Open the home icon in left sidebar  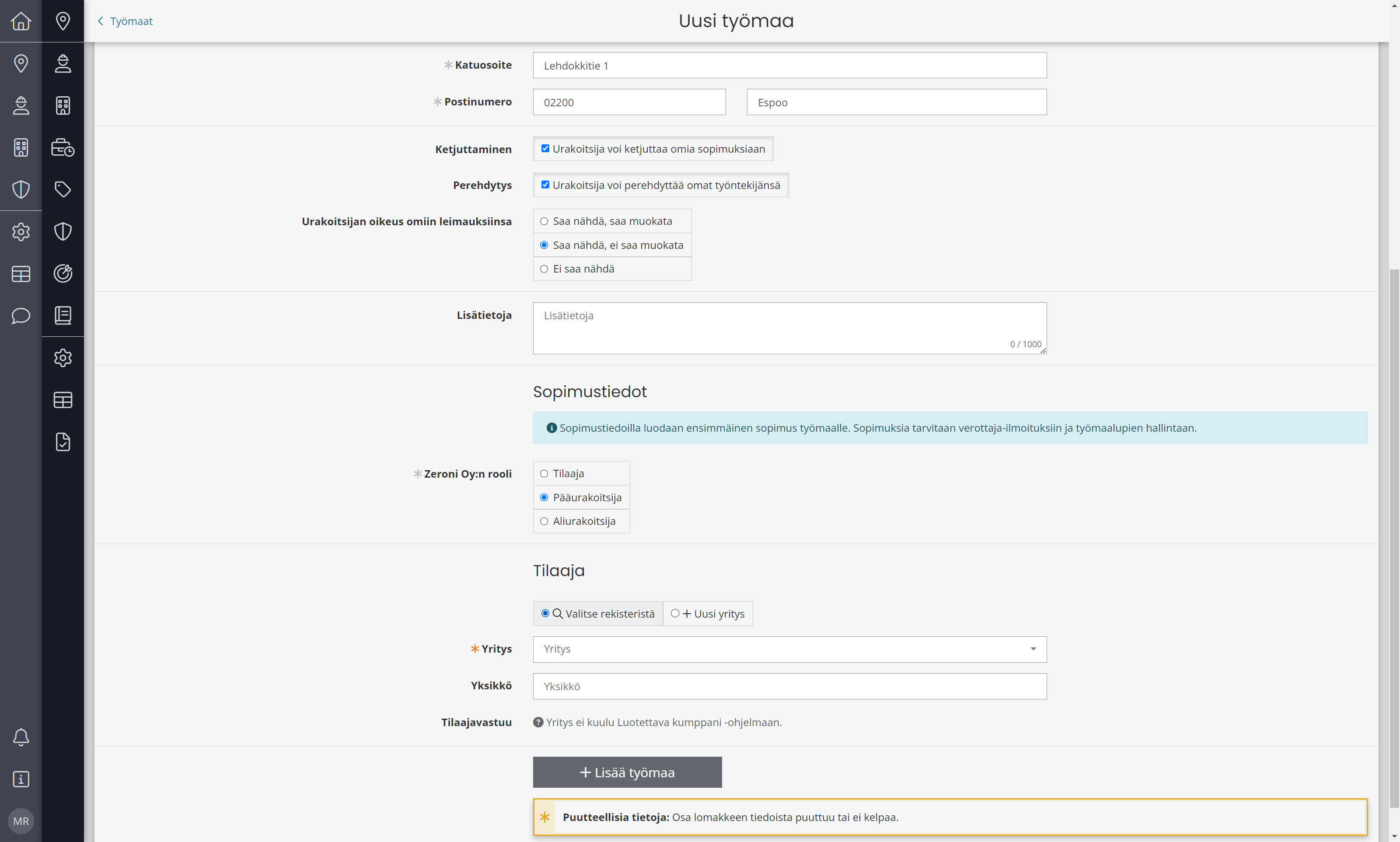21,21
